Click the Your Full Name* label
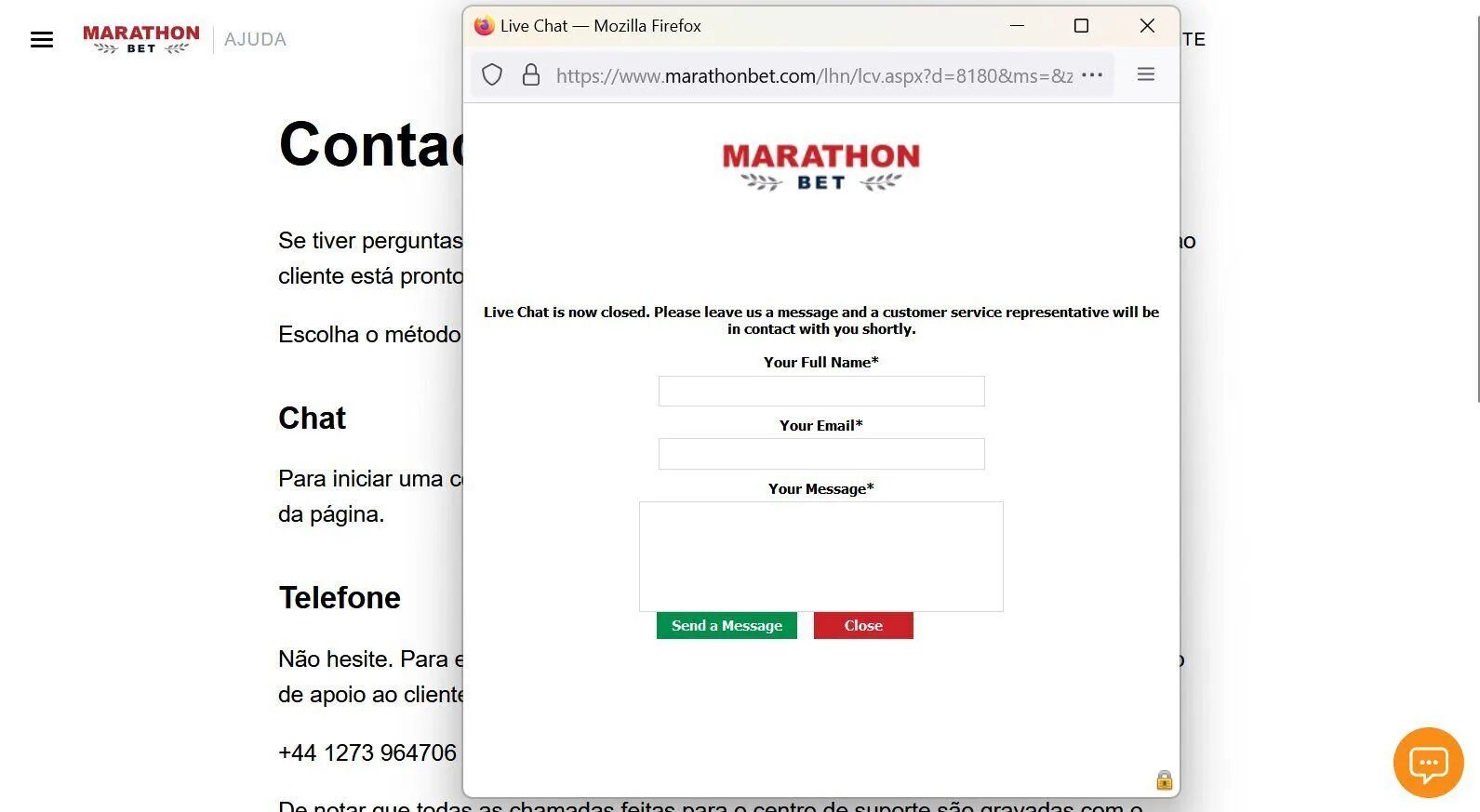The image size is (1480, 812). pyautogui.click(x=821, y=363)
